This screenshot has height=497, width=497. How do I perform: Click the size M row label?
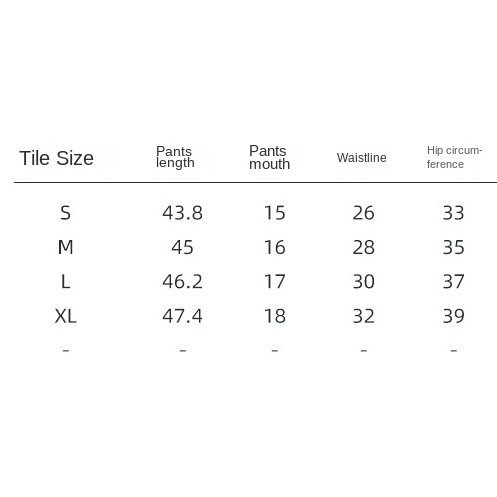click(x=65, y=247)
